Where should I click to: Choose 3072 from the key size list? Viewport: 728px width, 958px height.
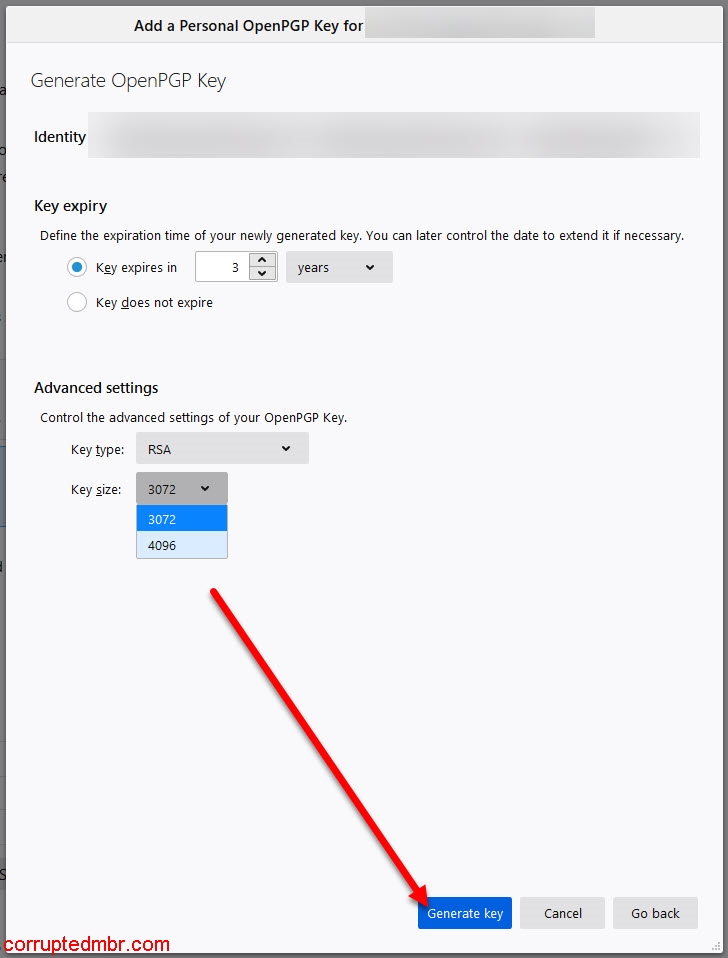[x=181, y=519]
